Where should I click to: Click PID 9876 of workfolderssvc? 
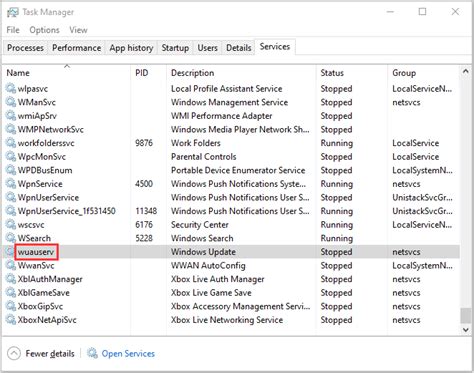click(x=144, y=143)
